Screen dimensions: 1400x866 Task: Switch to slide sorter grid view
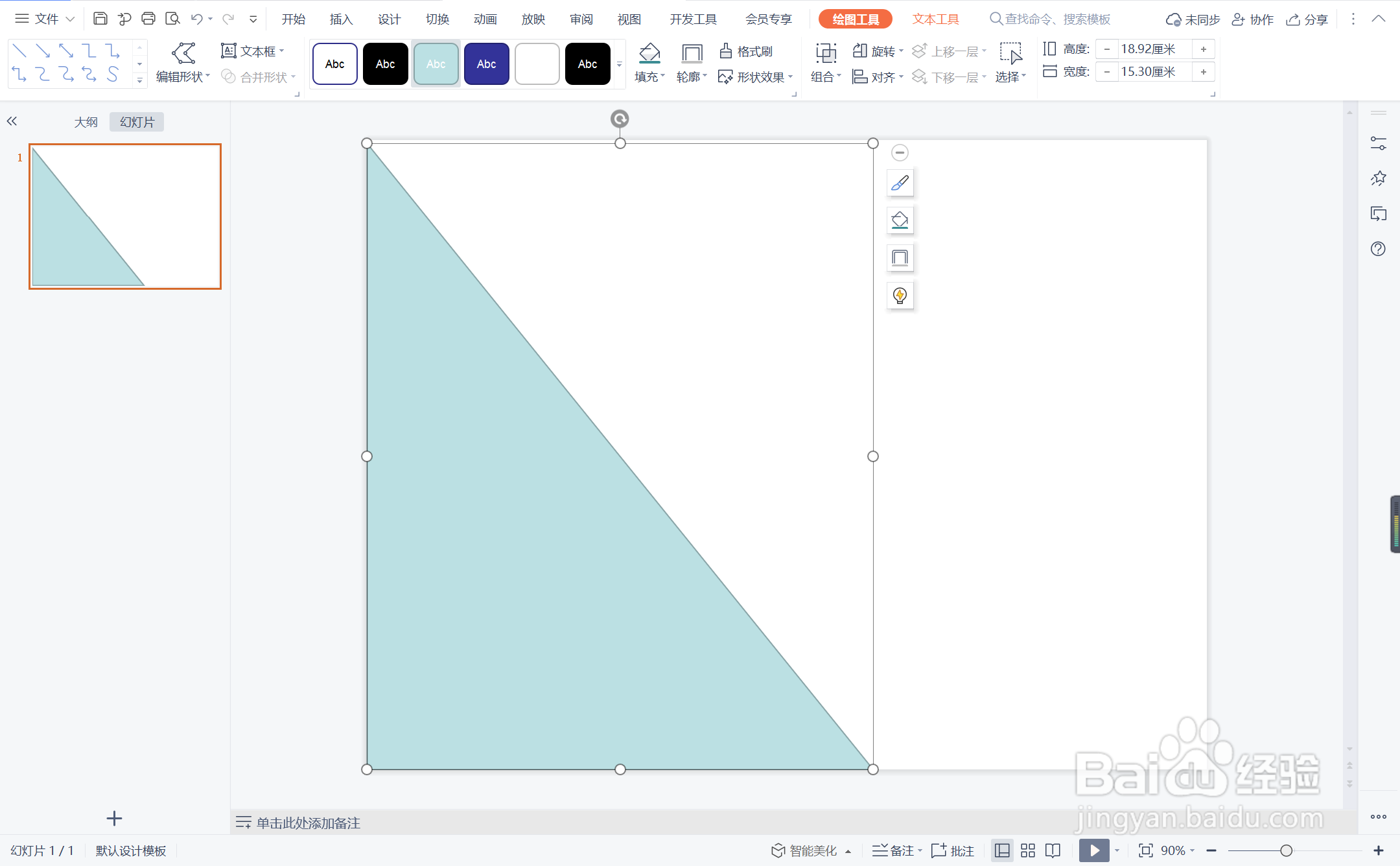coord(1028,850)
